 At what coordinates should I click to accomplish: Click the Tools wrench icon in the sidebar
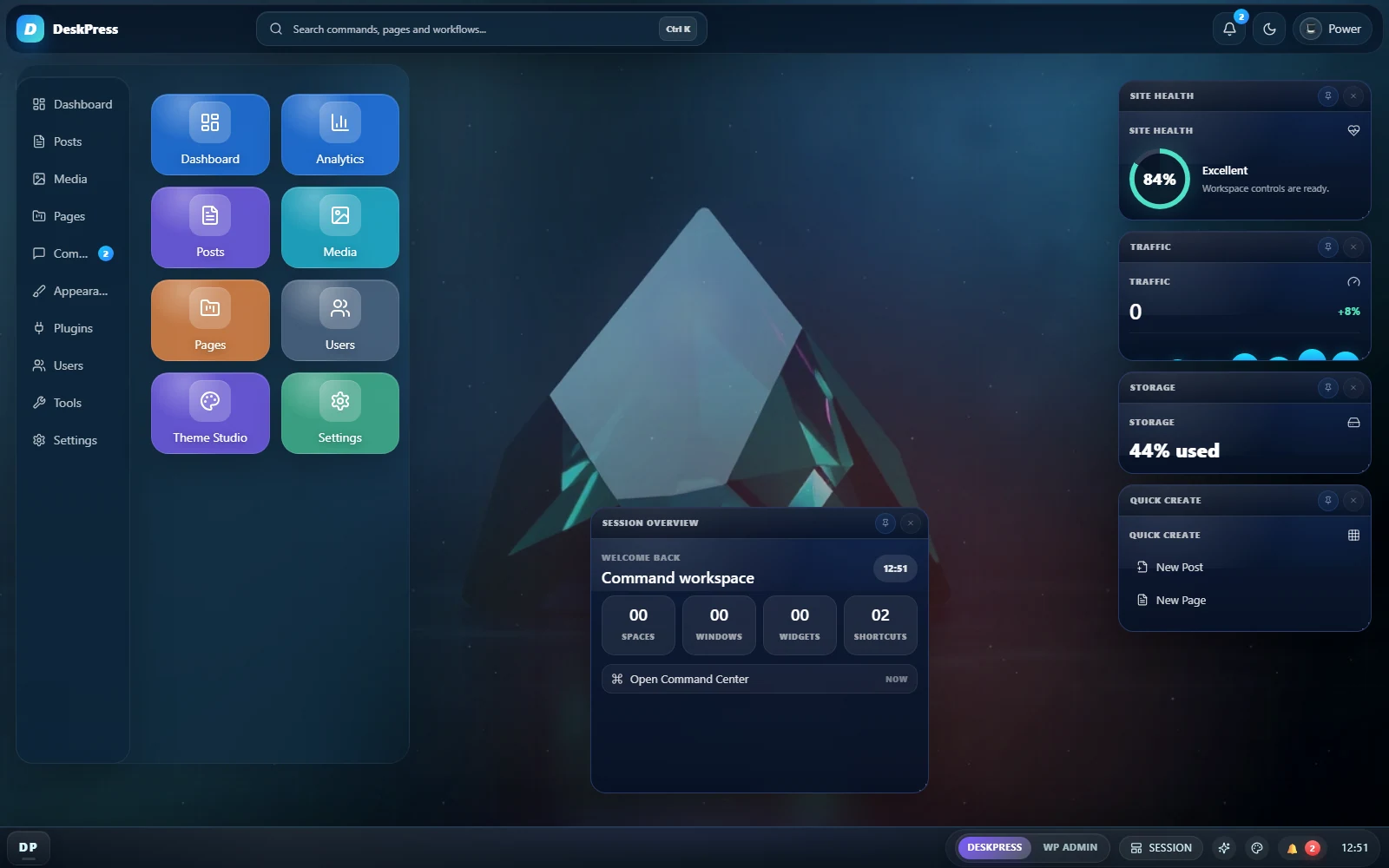pyautogui.click(x=39, y=403)
